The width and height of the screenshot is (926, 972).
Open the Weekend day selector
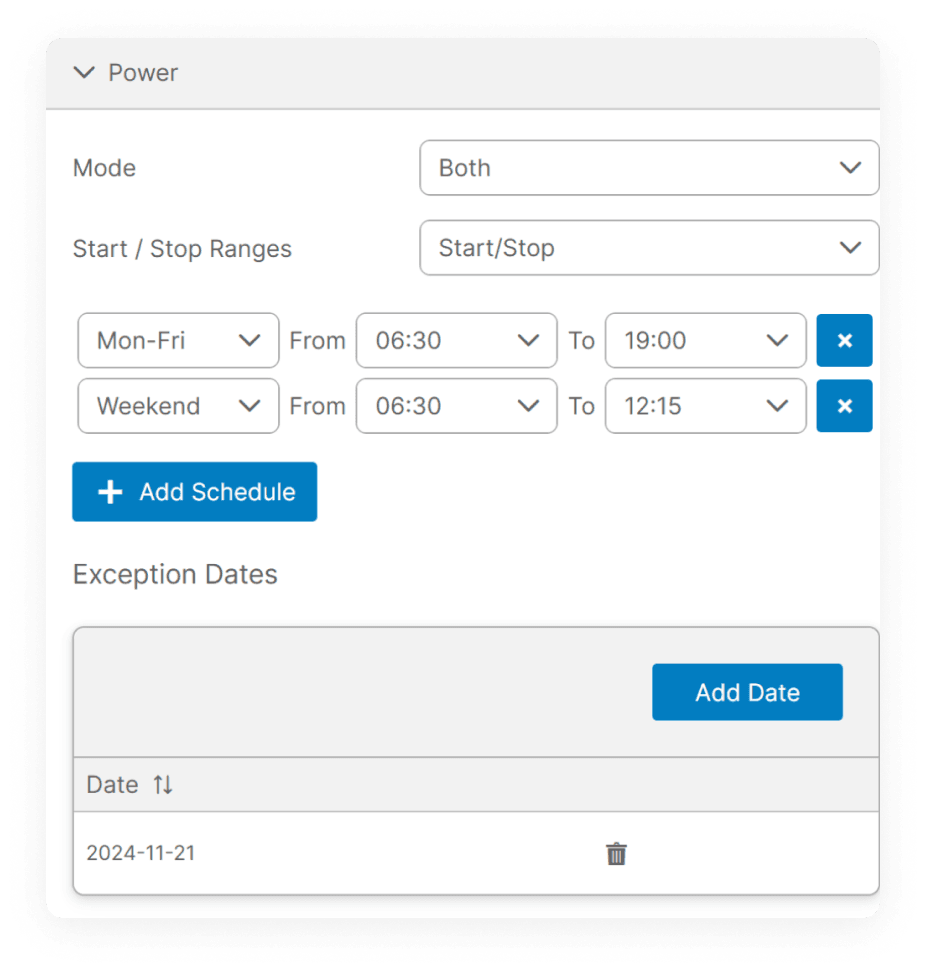(x=178, y=406)
